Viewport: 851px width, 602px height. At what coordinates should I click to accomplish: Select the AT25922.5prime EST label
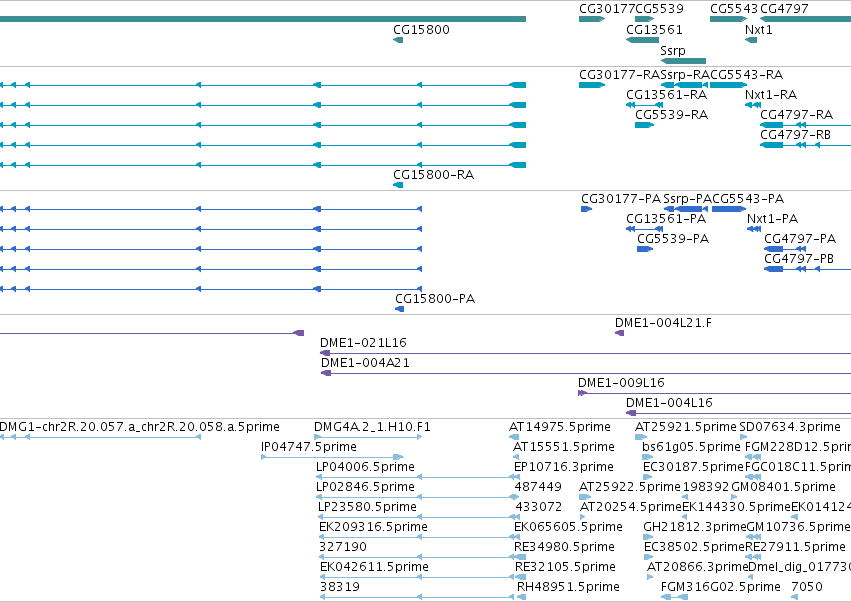click(x=630, y=487)
